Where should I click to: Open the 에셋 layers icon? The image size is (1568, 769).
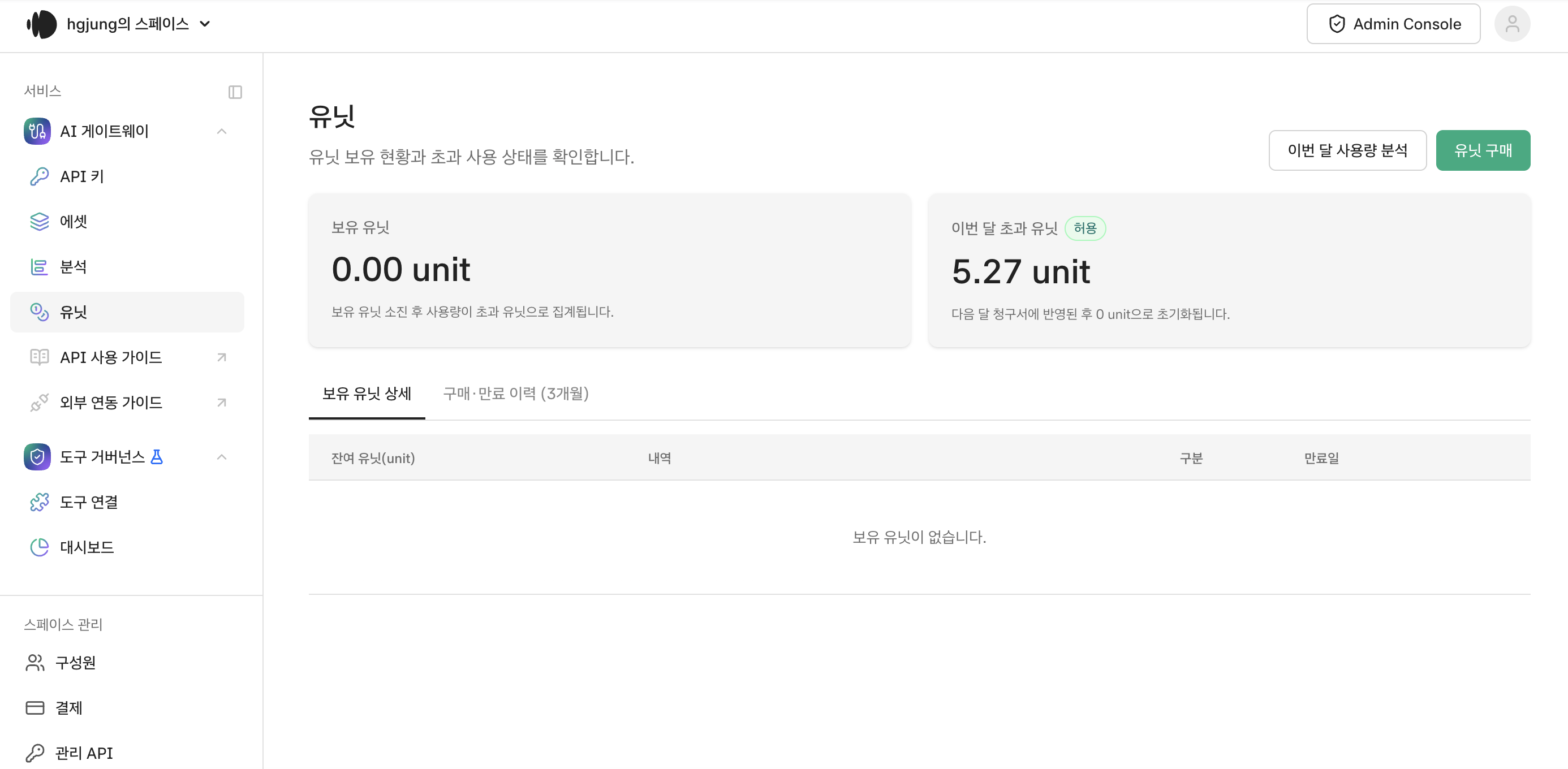(39, 222)
